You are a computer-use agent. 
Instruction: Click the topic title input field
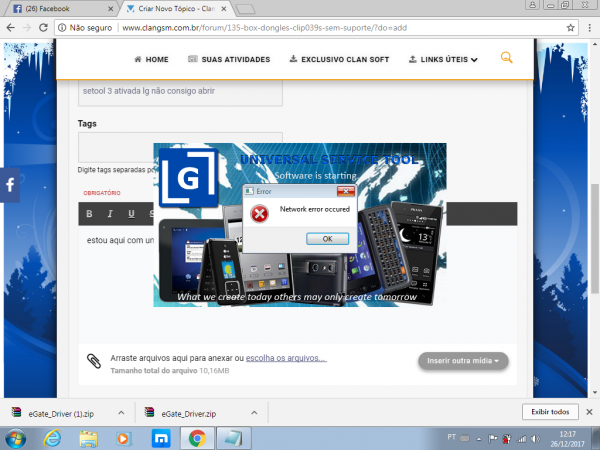coord(180,92)
